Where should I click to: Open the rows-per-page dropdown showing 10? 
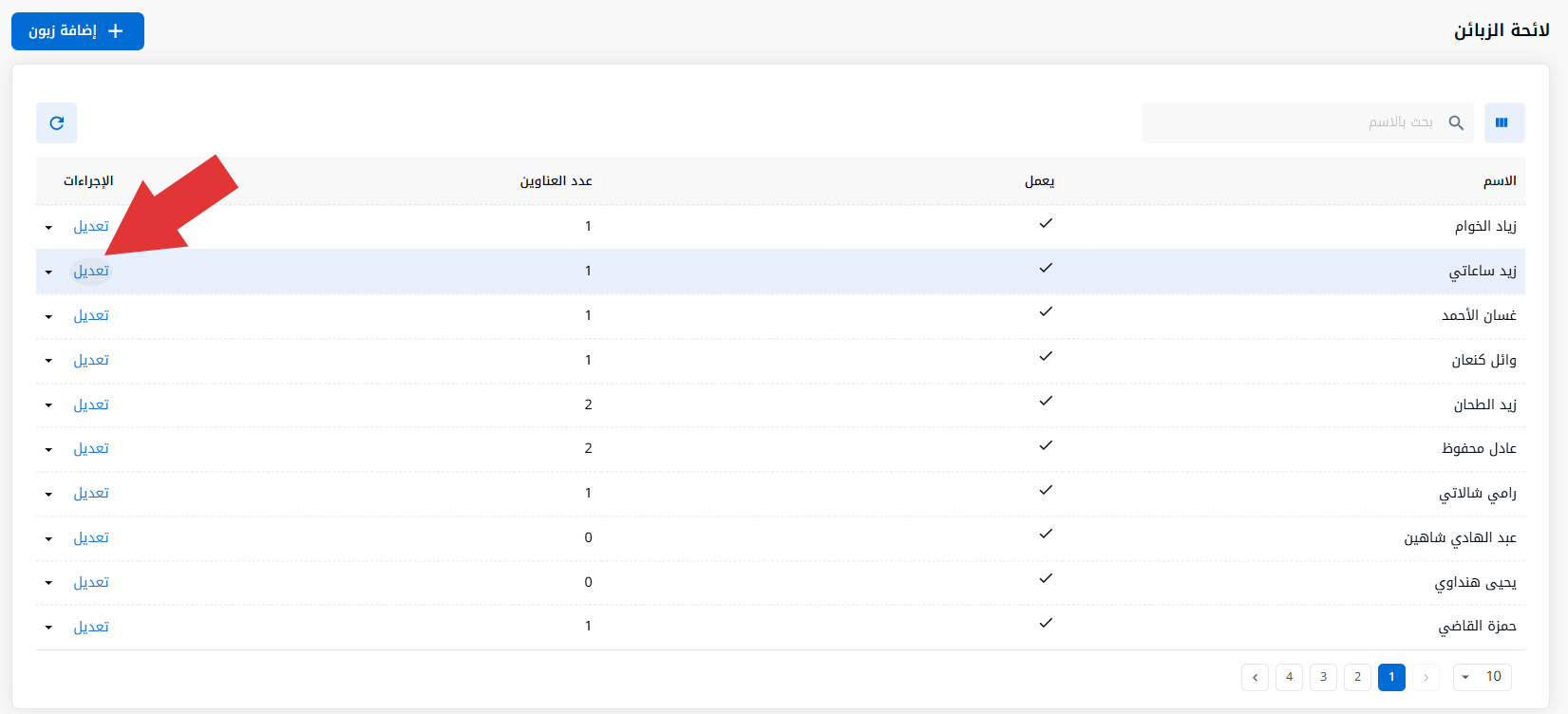pos(1482,677)
